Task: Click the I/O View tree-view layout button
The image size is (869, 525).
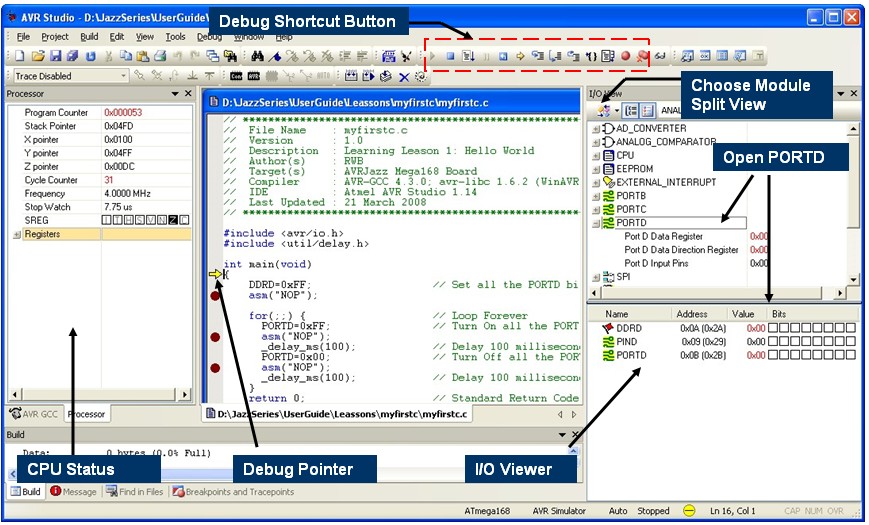Action: tap(631, 110)
